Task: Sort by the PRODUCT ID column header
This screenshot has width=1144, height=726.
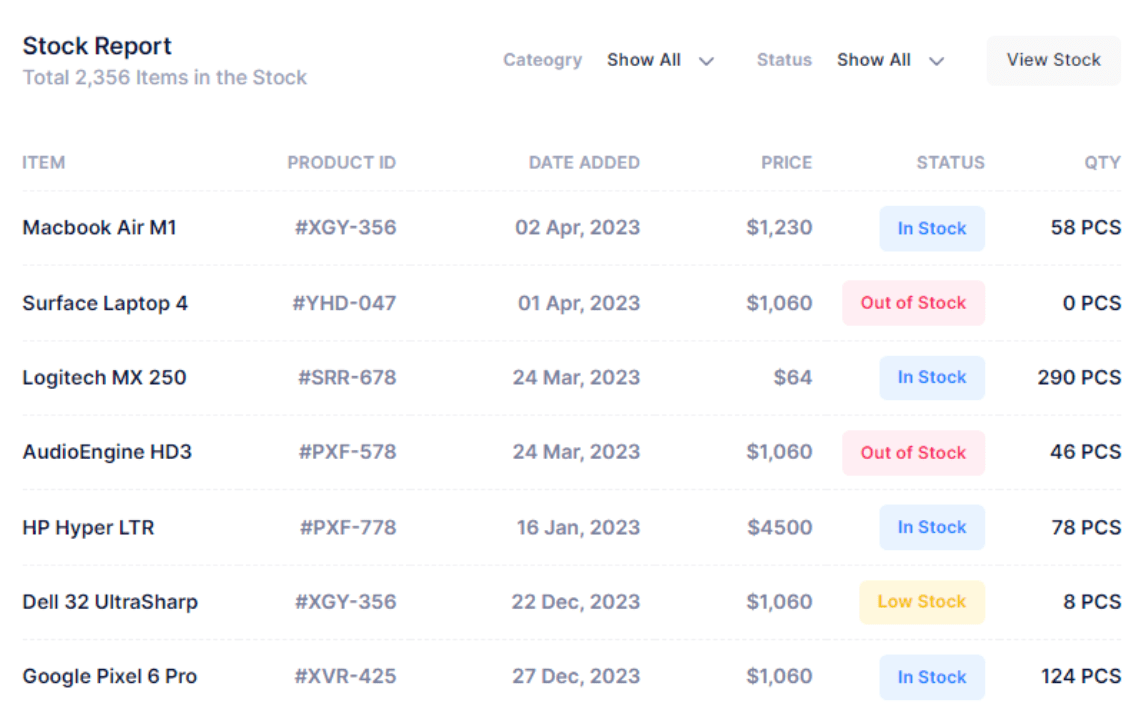Action: [341, 163]
